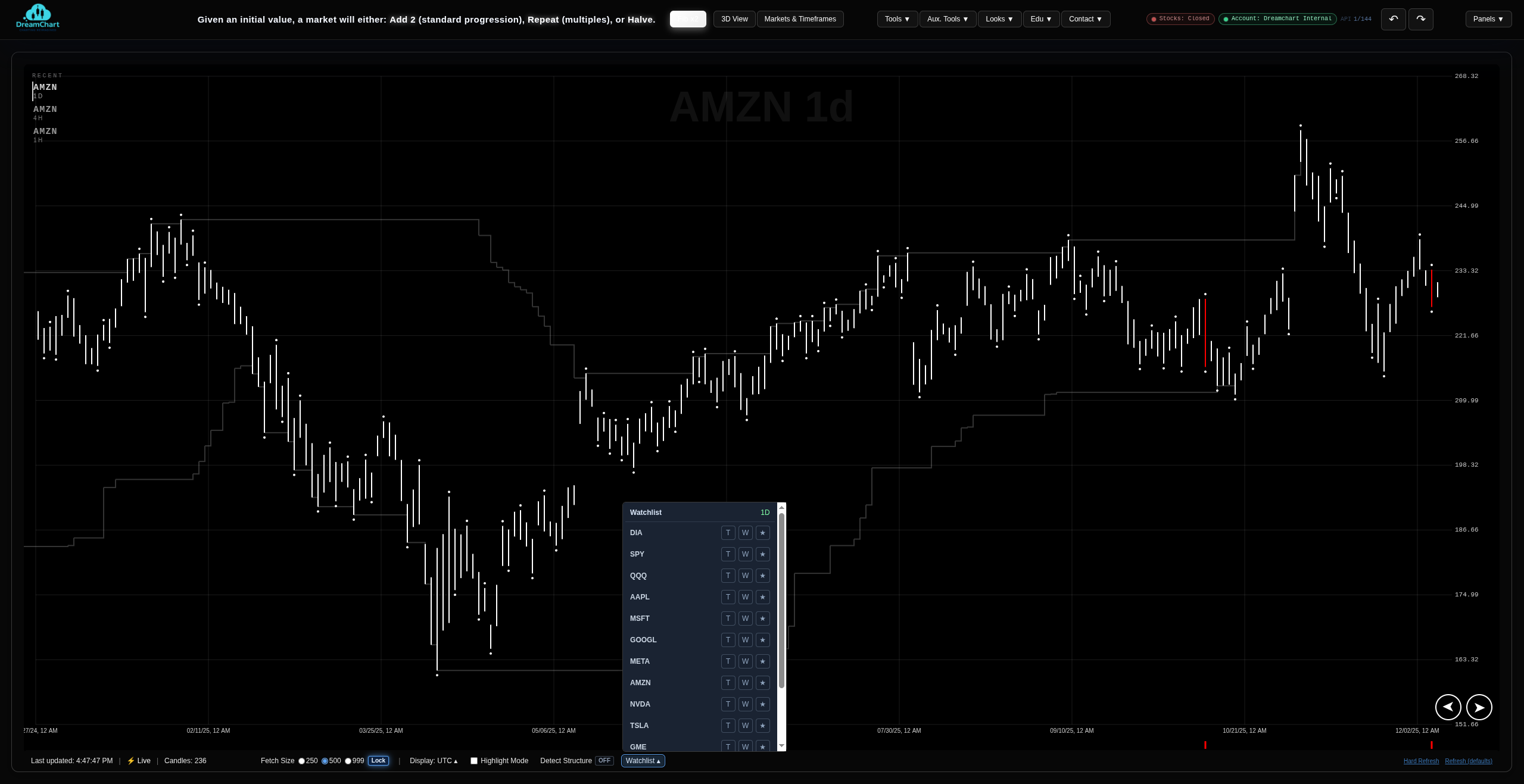Viewport: 1524px width, 784px height.
Task: Click the Refresh (defaults) link
Action: pos(1468,761)
